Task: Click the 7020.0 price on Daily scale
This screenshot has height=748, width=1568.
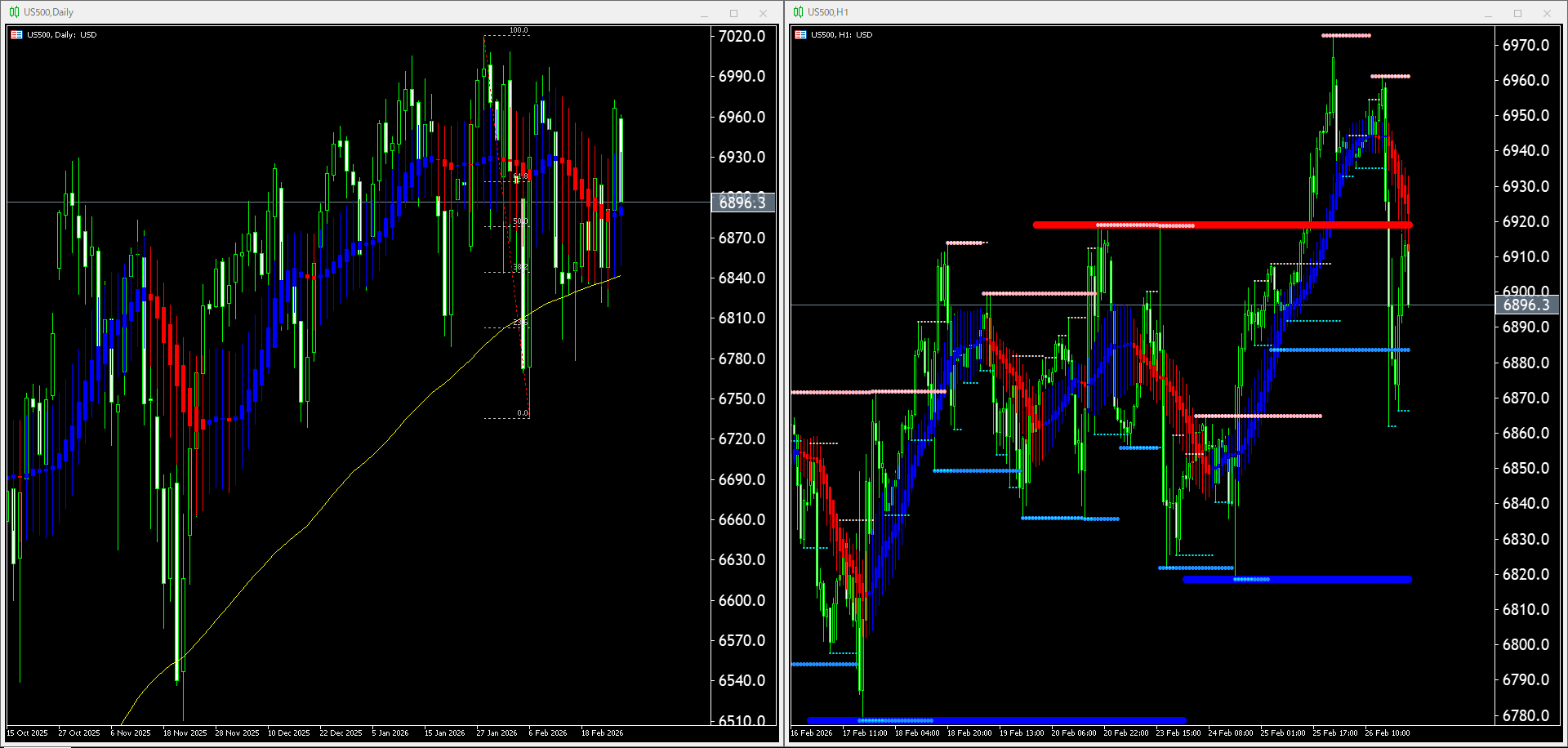Action: coord(742,36)
